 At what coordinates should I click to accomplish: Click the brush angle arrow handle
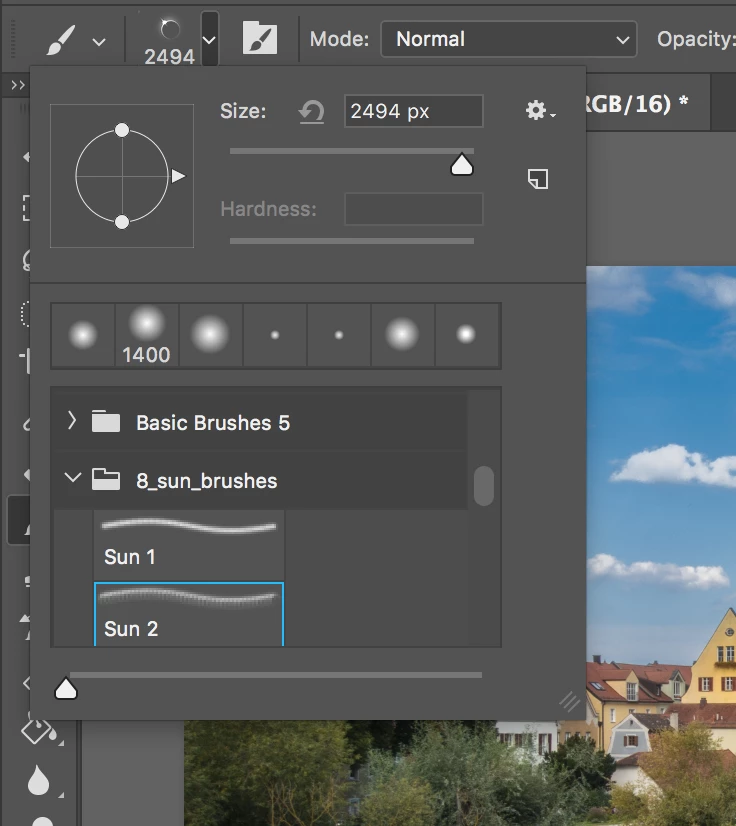pos(179,176)
